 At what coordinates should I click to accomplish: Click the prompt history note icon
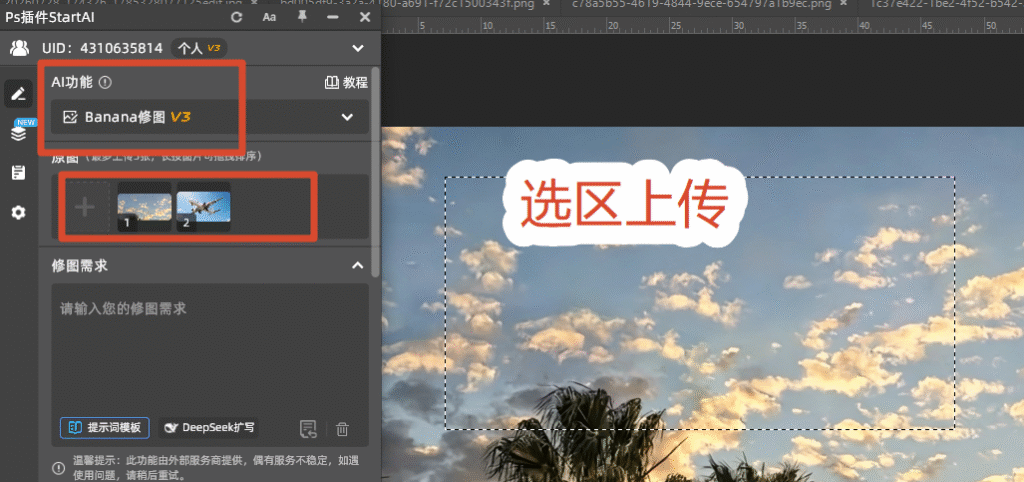(308, 429)
